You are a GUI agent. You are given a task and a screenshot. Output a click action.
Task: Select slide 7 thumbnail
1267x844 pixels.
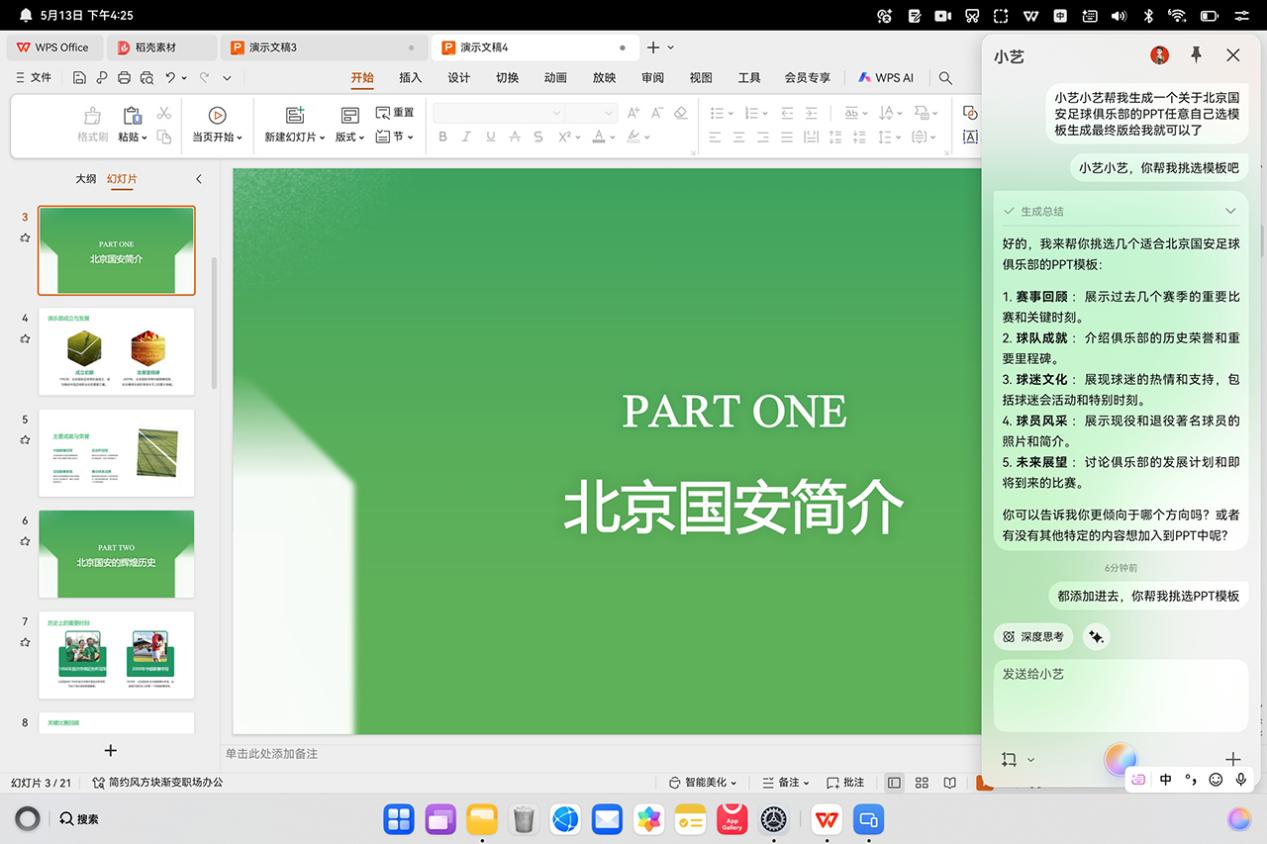116,655
